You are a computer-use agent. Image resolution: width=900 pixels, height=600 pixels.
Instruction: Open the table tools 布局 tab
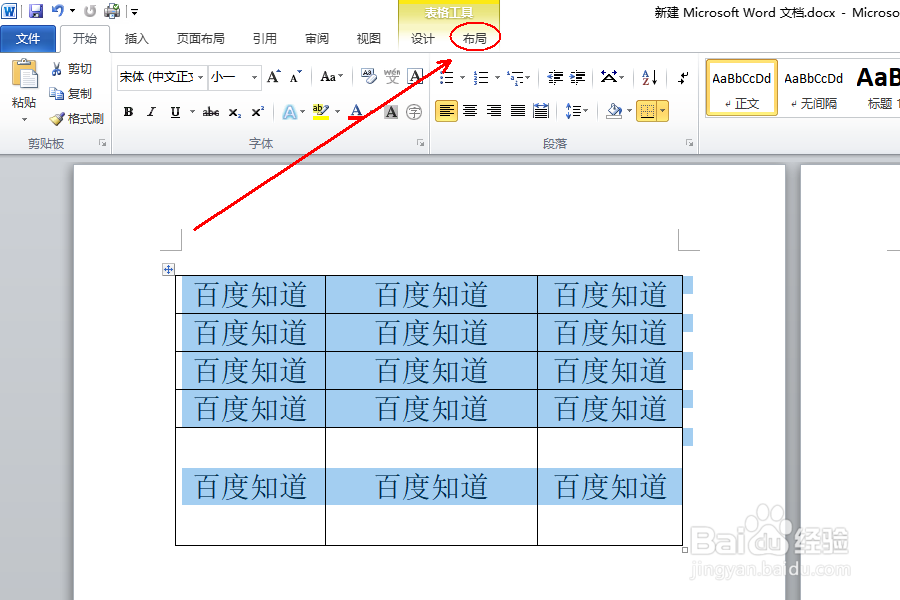coord(475,38)
